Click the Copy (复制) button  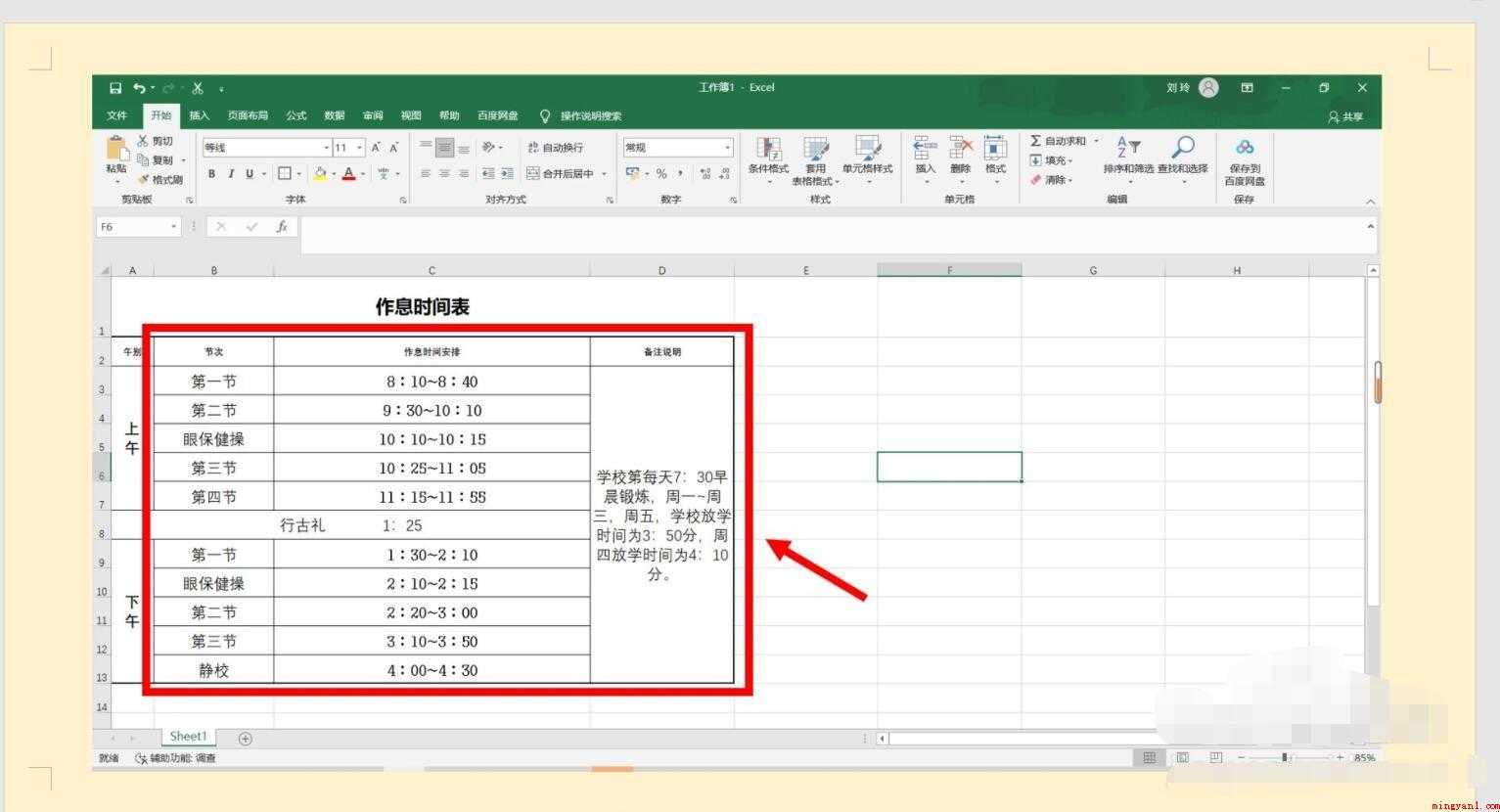[155, 160]
